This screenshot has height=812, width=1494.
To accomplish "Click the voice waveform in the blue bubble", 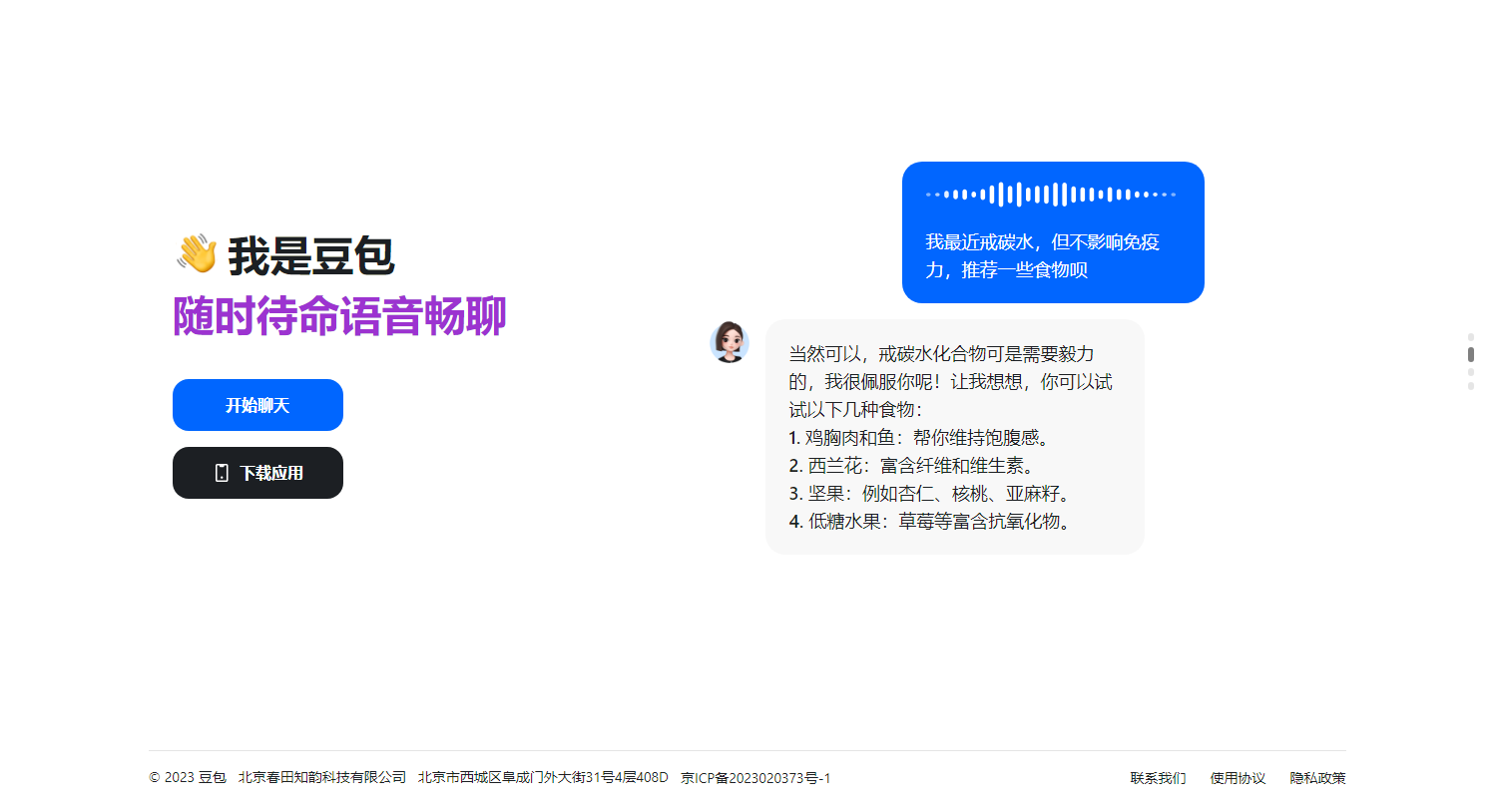I will point(1051,195).
